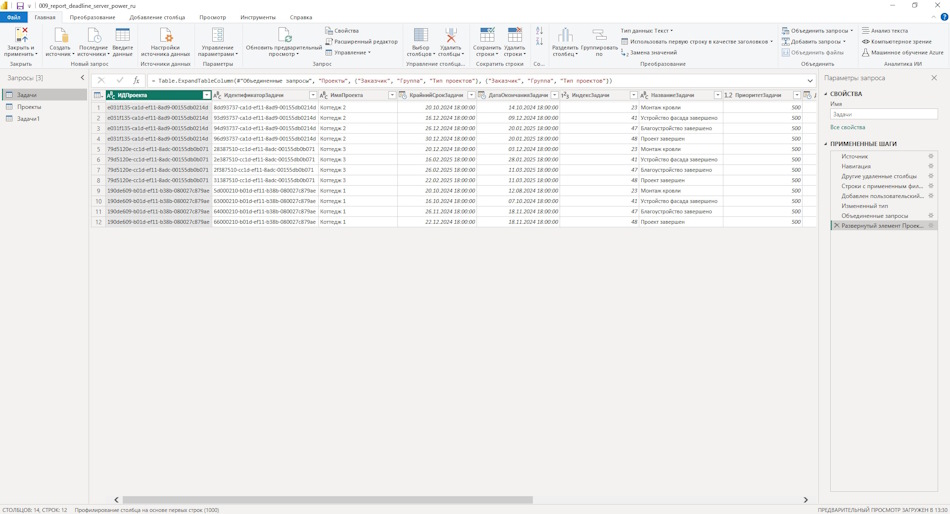
Task: Click the horizontal scrollbar thumb
Action: pyautogui.click(x=328, y=500)
